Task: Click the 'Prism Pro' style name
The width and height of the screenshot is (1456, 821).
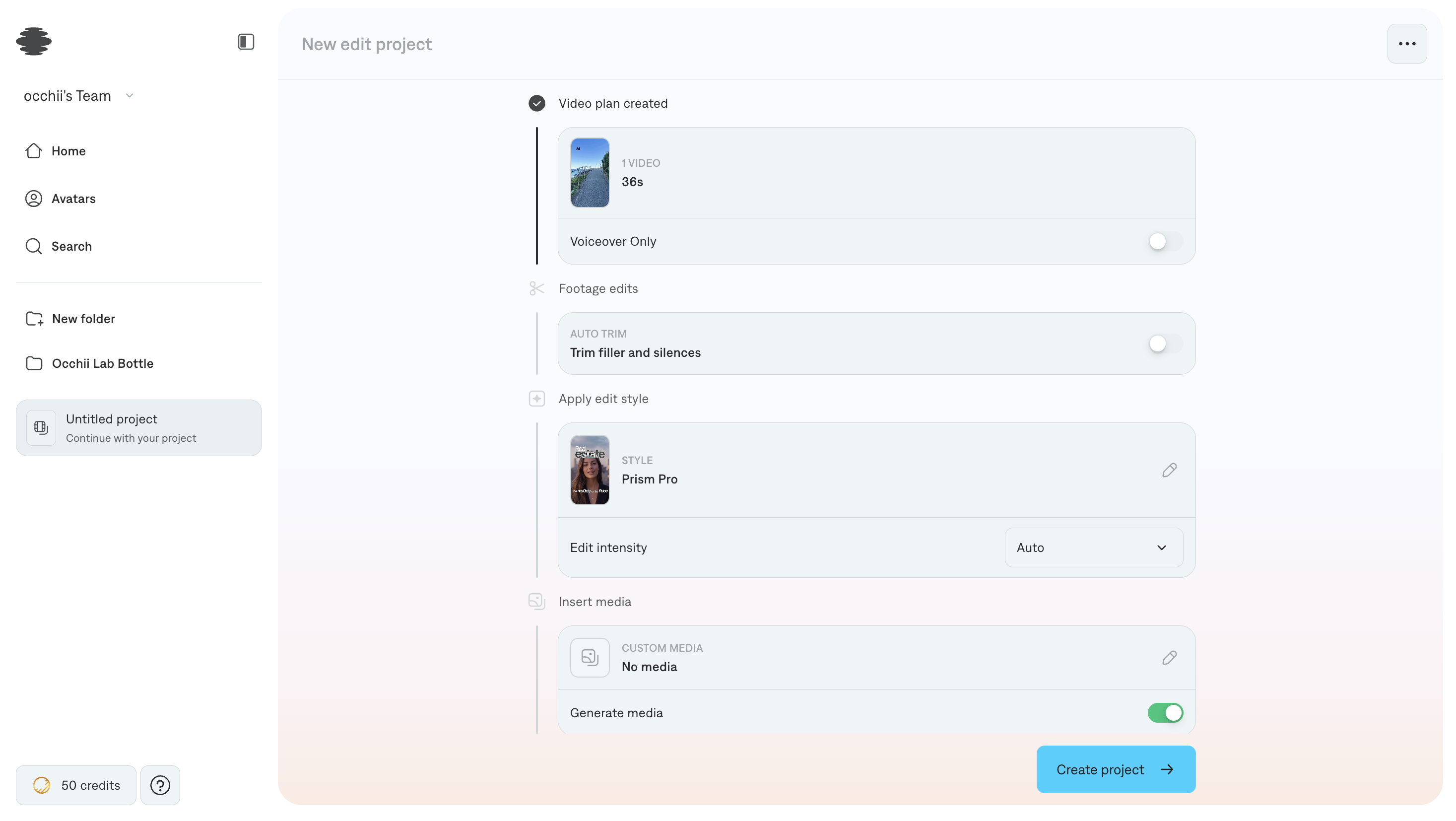Action: pos(650,479)
